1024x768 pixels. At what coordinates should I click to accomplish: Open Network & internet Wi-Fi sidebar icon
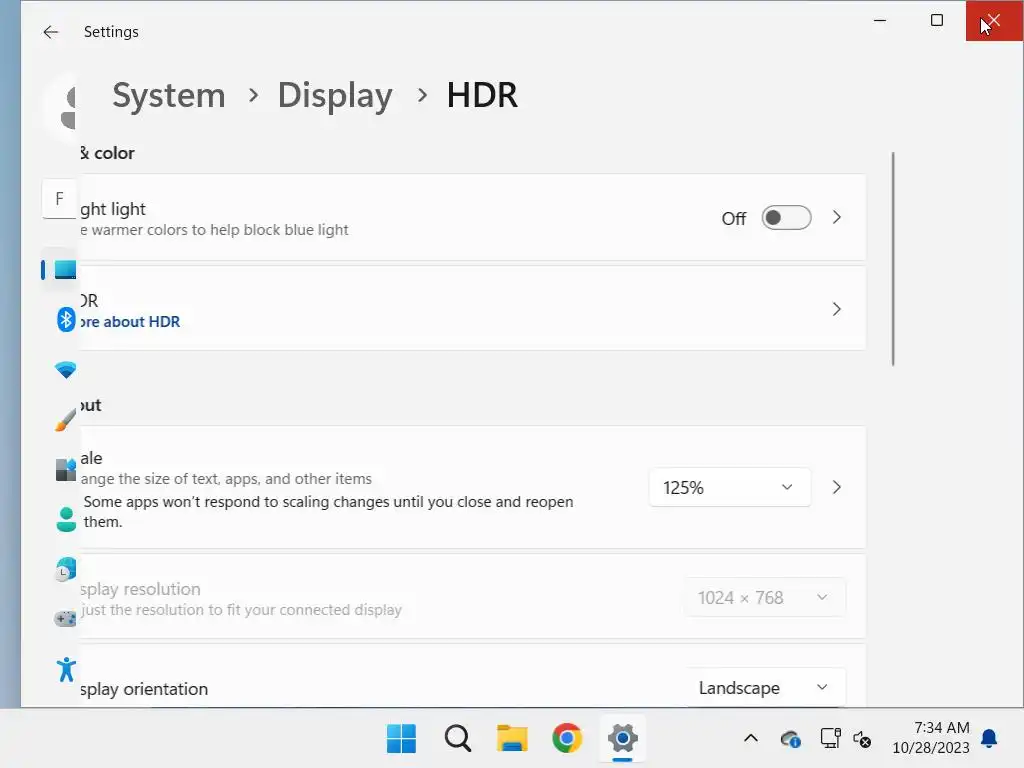click(65, 370)
